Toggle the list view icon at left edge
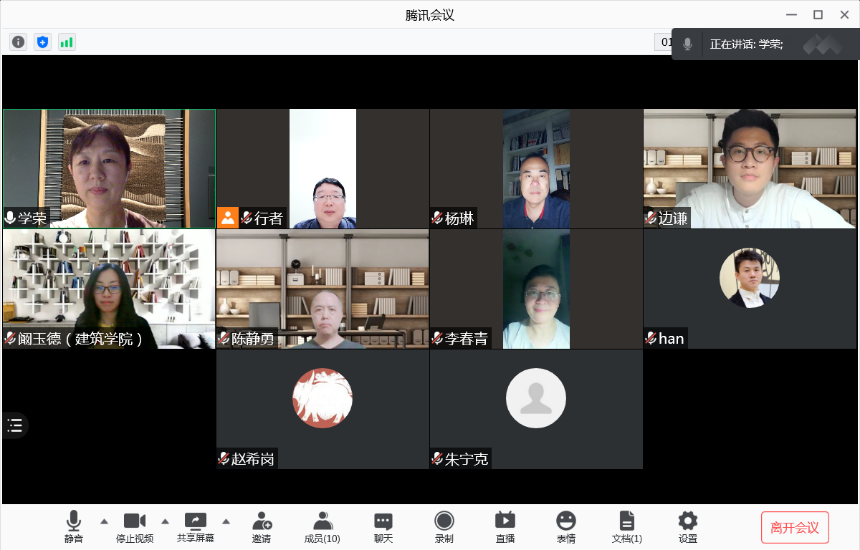 tap(15, 425)
